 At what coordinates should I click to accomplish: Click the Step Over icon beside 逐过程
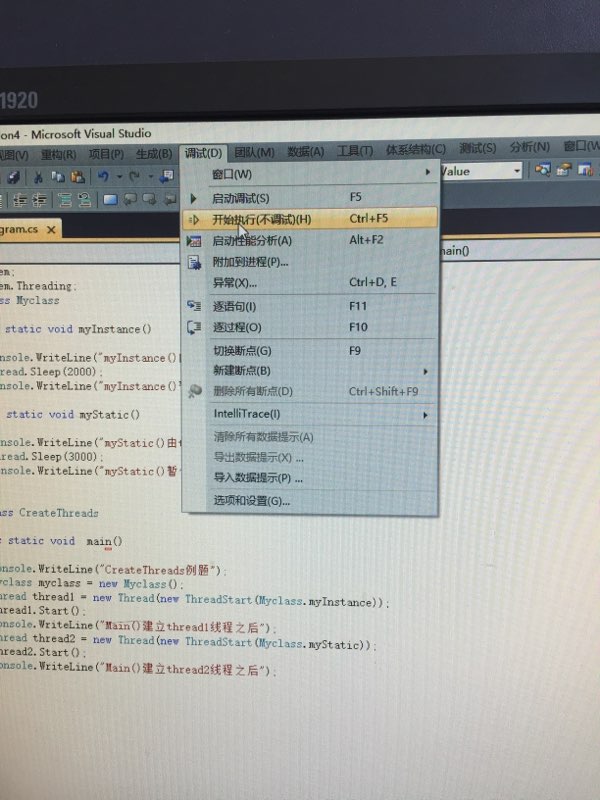coord(194,327)
